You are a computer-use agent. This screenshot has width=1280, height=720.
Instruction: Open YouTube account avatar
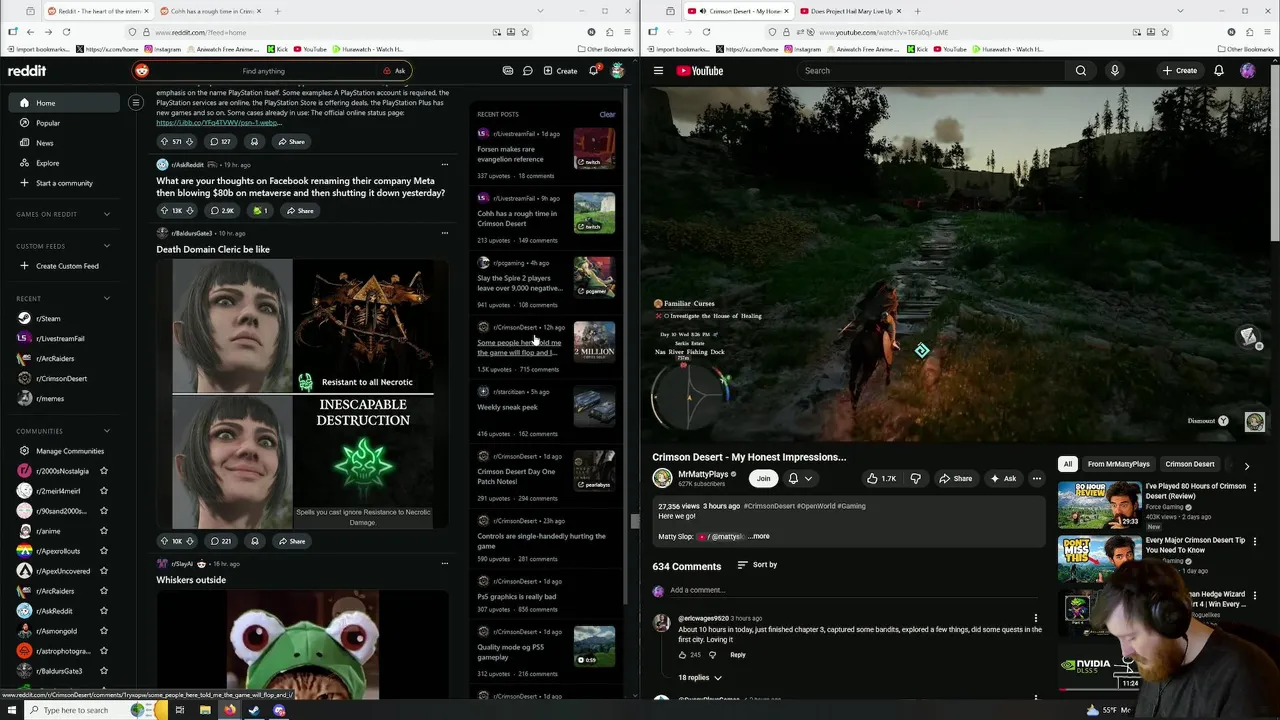click(1248, 71)
